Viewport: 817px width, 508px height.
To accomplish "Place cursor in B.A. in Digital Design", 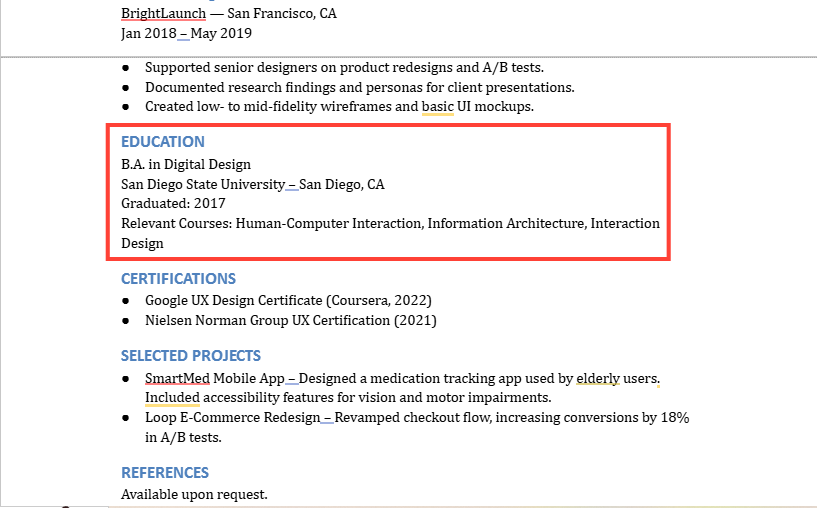I will pos(185,165).
